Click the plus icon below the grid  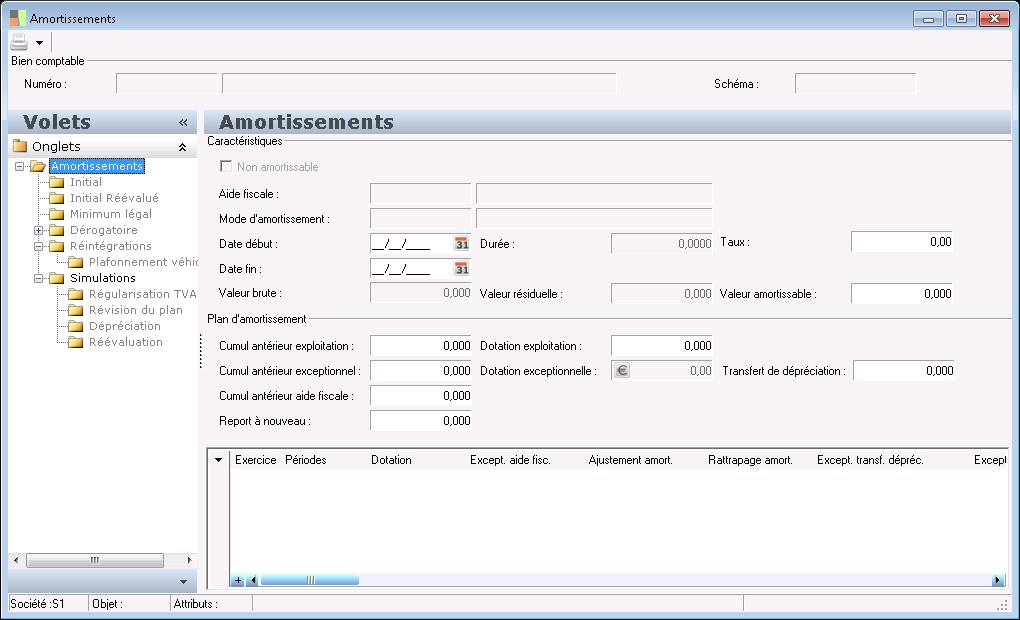pyautogui.click(x=237, y=580)
